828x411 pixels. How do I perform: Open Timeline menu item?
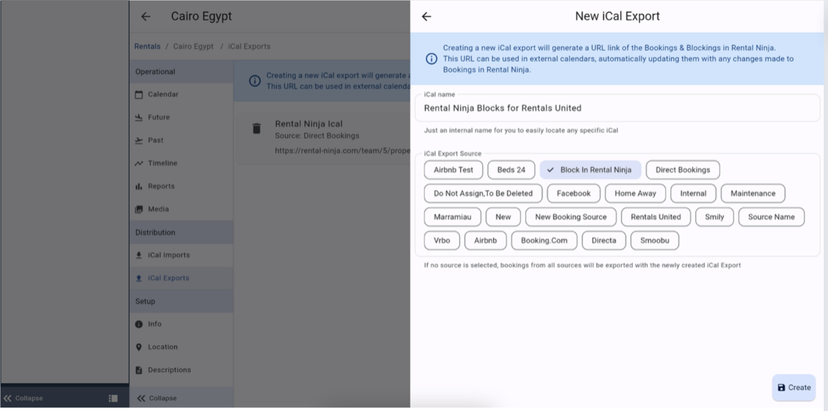coord(181,163)
